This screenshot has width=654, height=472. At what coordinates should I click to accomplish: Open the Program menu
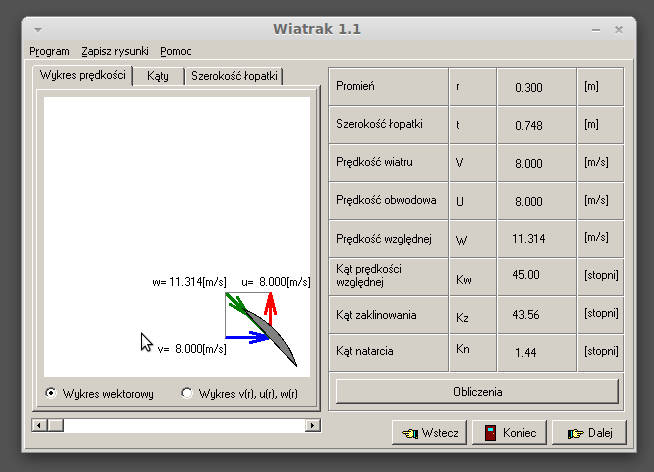(x=49, y=51)
